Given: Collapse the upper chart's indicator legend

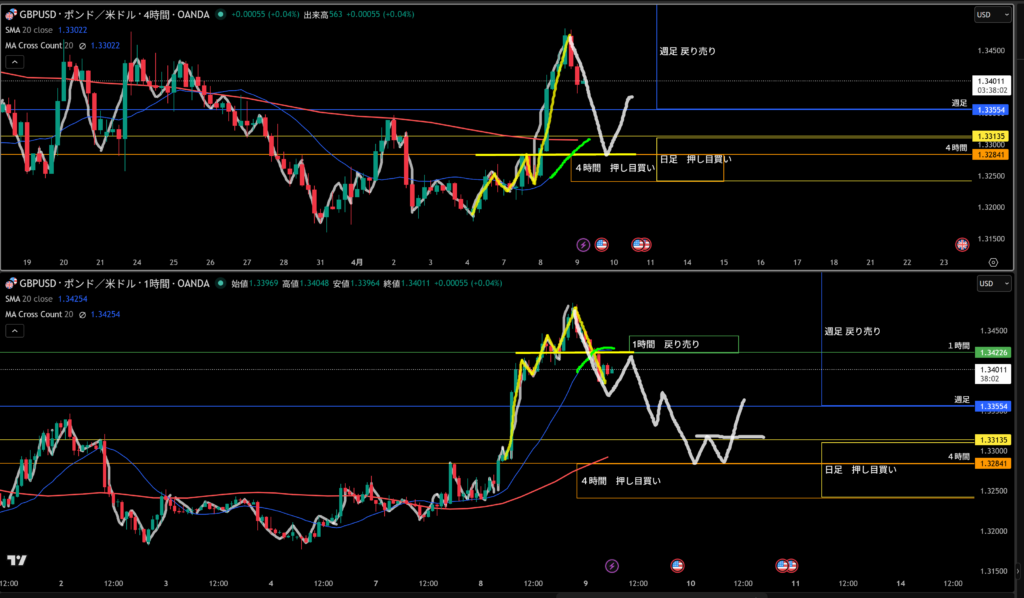Looking at the screenshot, I should tap(13, 62).
